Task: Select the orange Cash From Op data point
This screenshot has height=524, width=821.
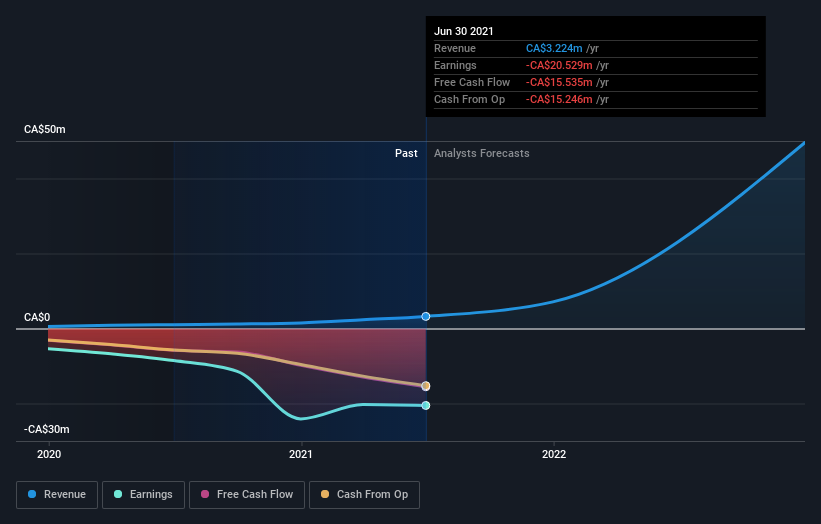Action: click(x=426, y=386)
